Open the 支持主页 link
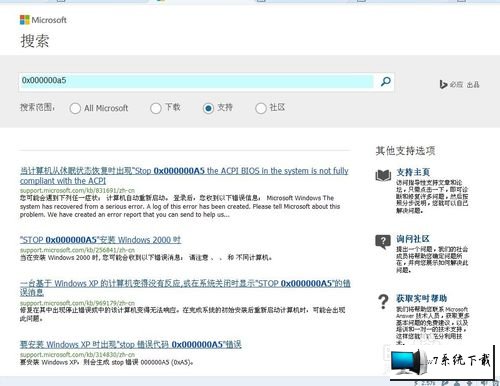The height and width of the screenshot is (386, 500). point(413,172)
